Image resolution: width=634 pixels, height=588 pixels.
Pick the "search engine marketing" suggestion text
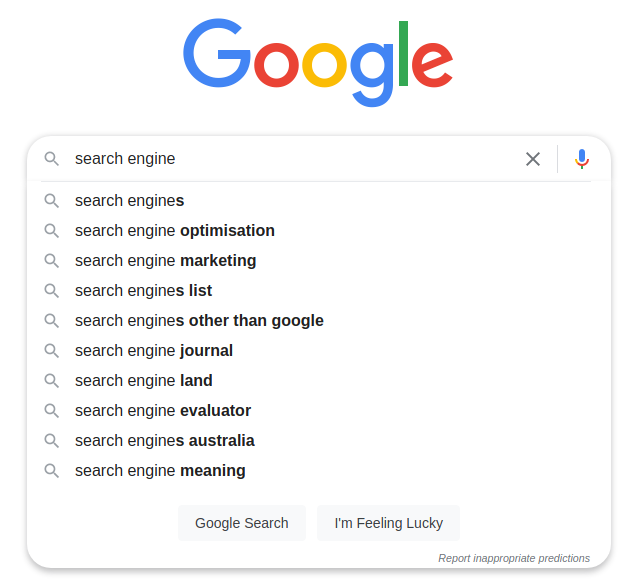(x=165, y=261)
